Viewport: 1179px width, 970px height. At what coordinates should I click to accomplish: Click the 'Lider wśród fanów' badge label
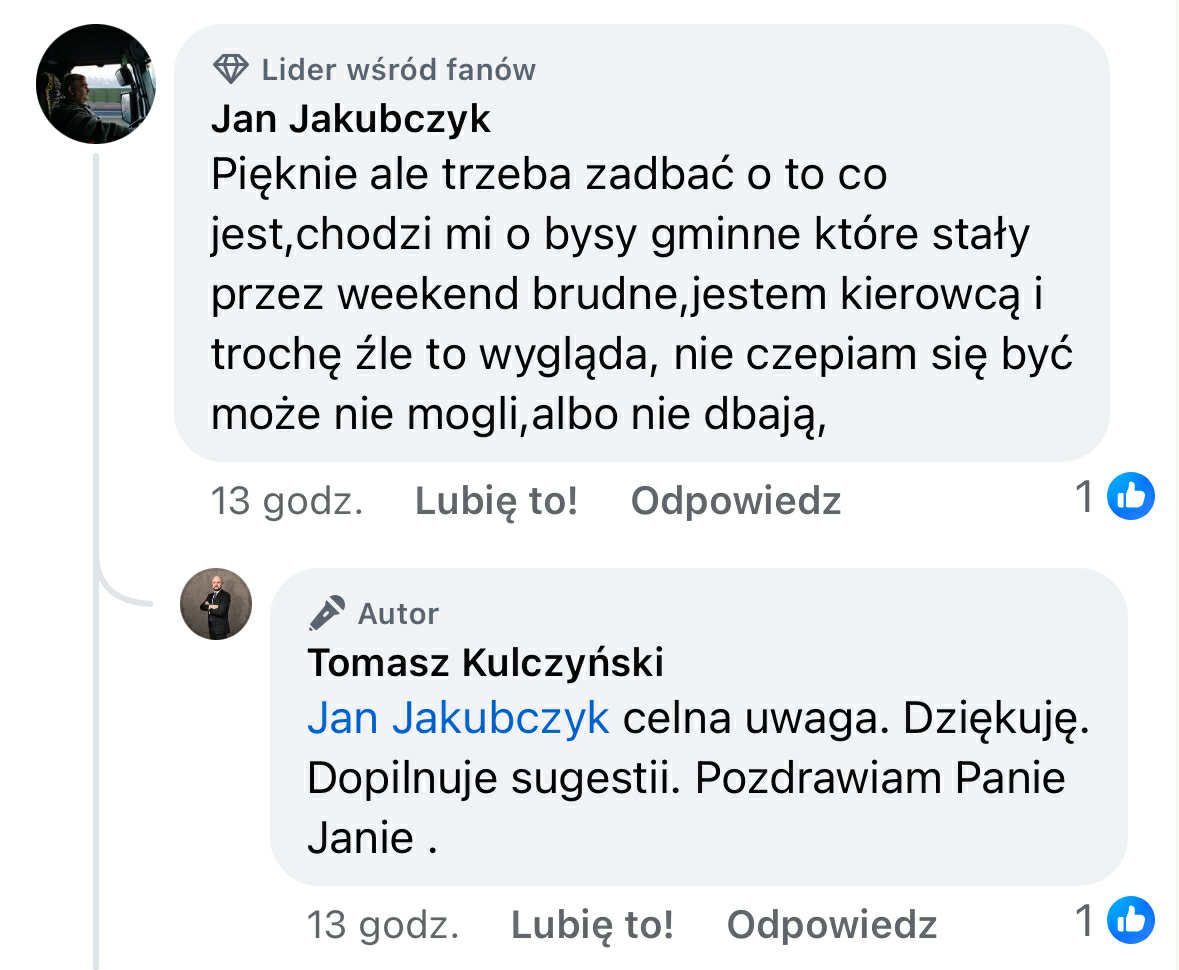click(398, 70)
